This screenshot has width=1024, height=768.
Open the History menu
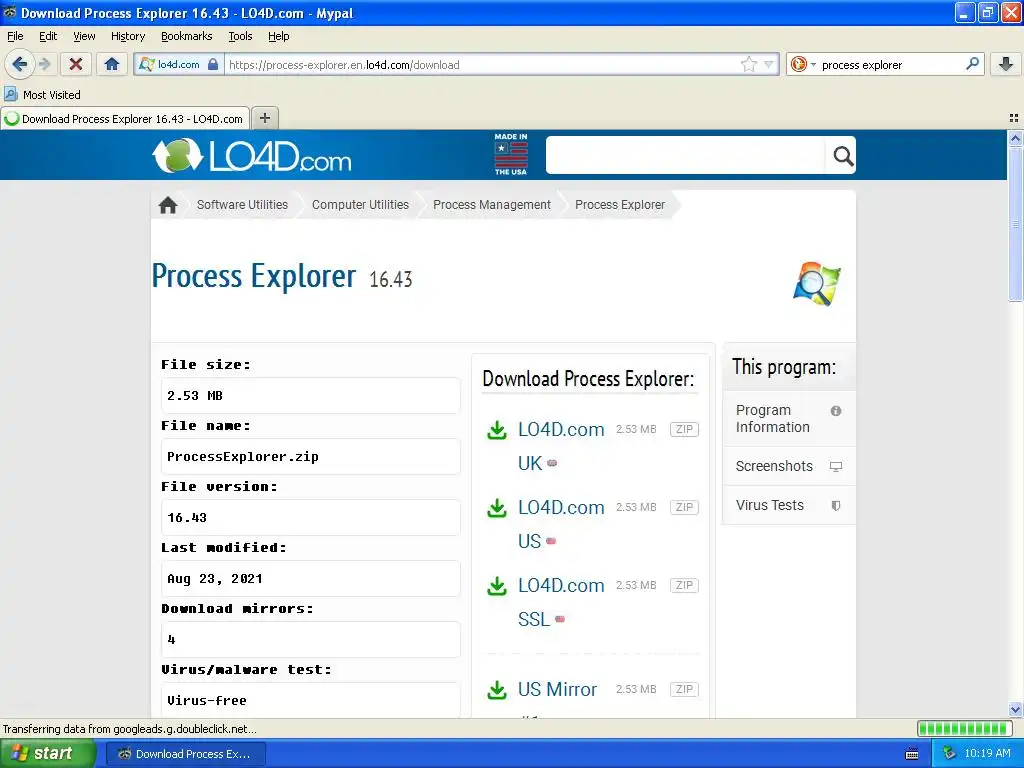point(128,36)
